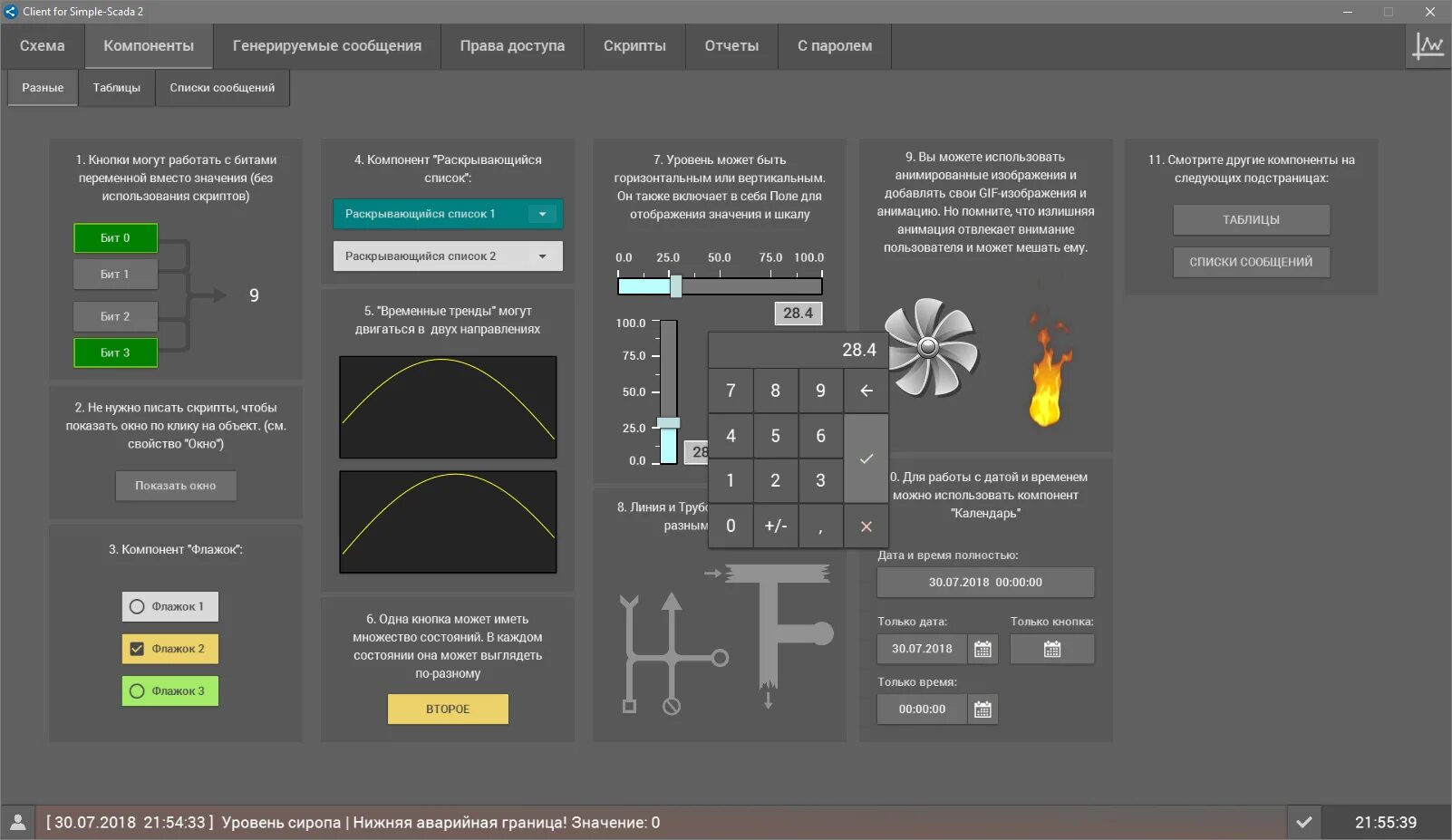Toggle the Бит 0 button
1452x840 pixels.
click(x=115, y=238)
